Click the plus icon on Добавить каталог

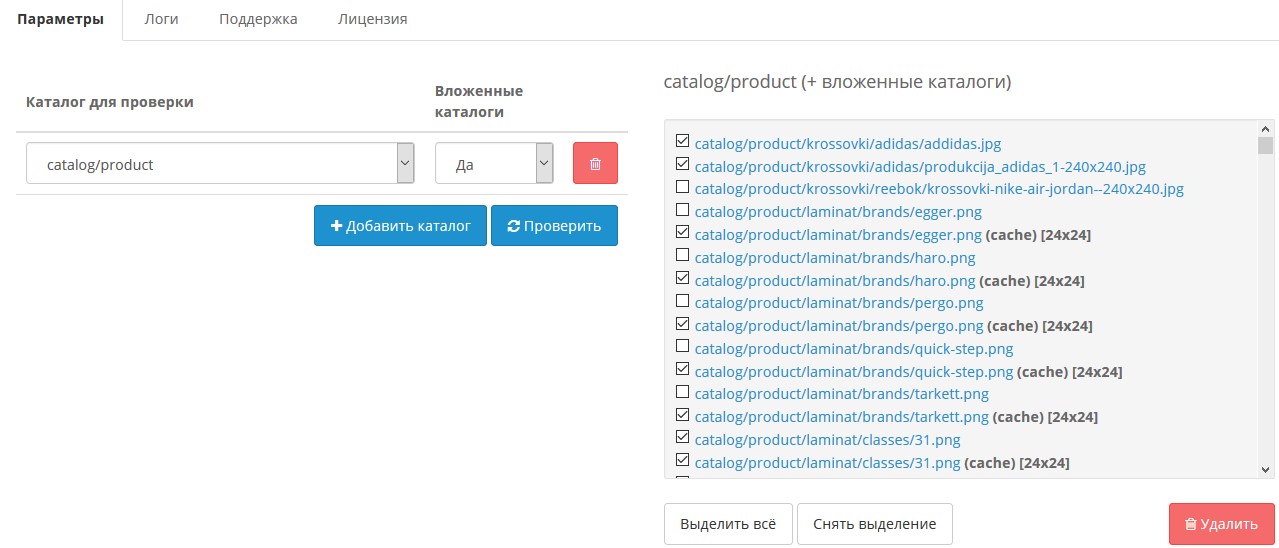pos(337,226)
